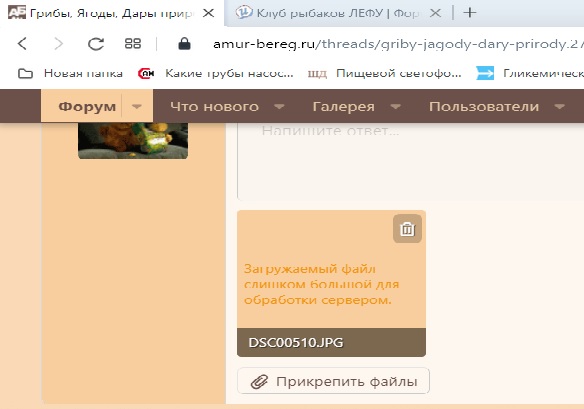Open the Форум menu item
584x409 pixels.
pyautogui.click(x=87, y=107)
